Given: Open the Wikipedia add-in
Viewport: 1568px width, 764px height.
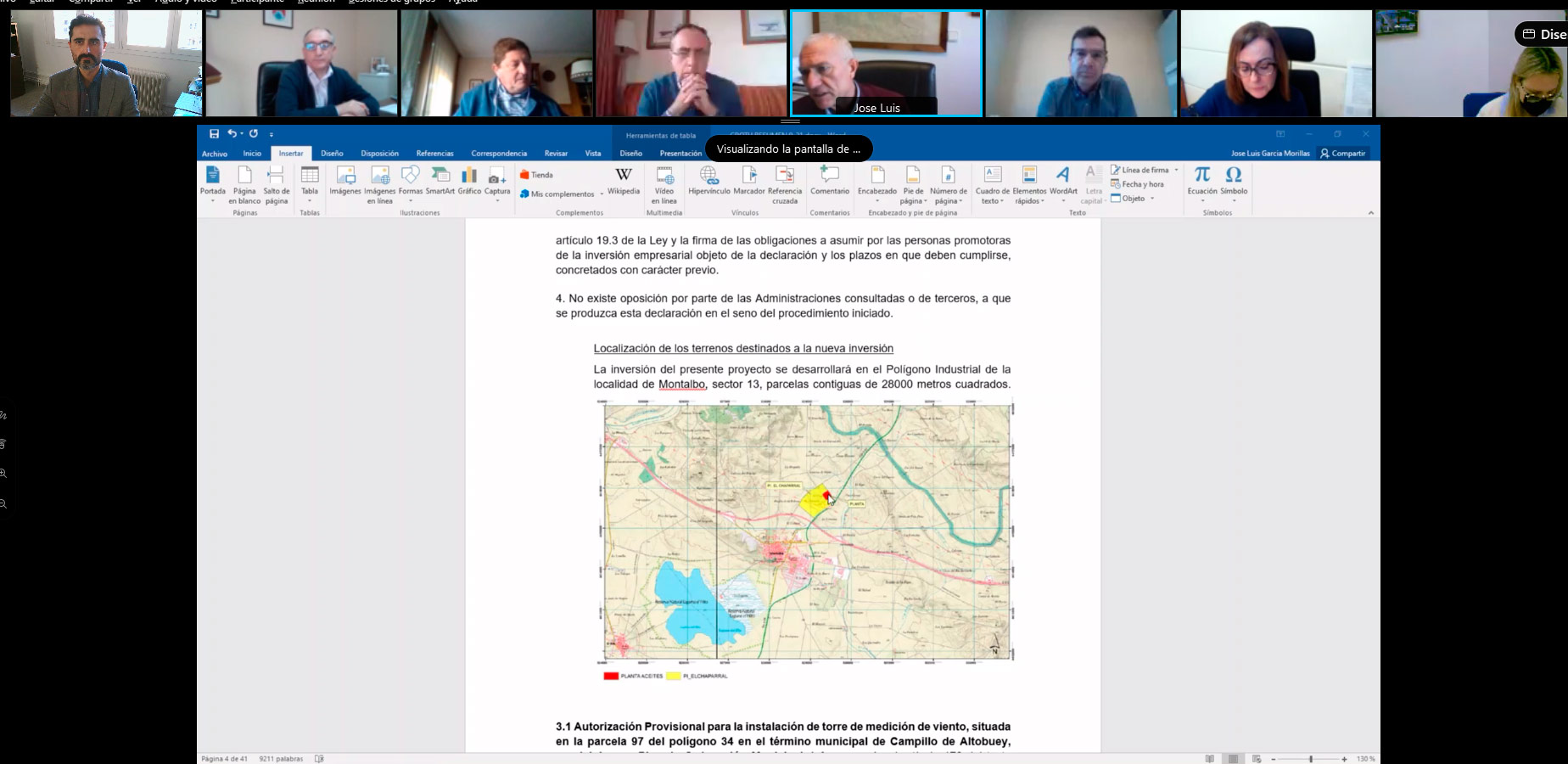Looking at the screenshot, I should pos(623,180).
